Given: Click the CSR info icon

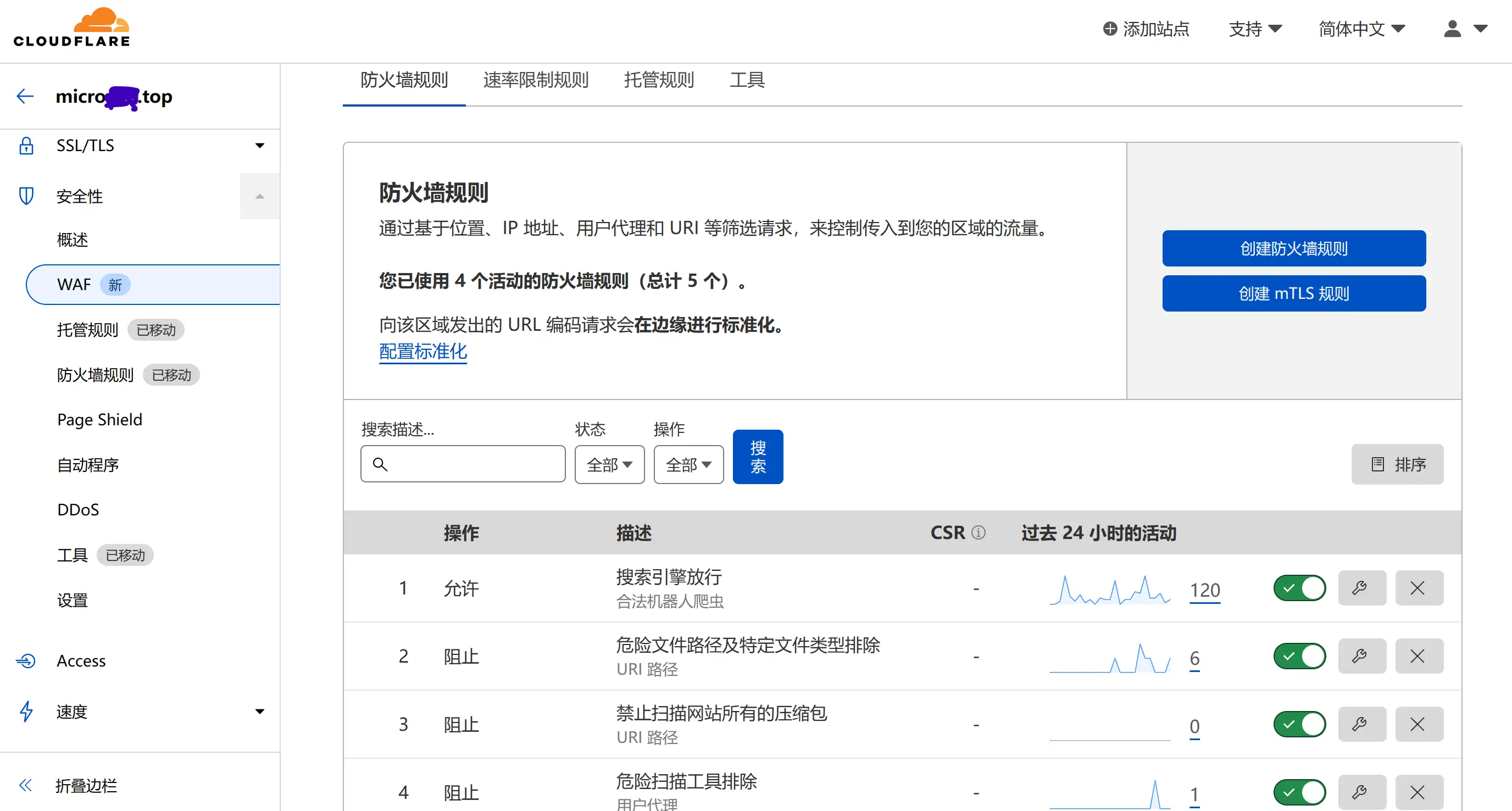Looking at the screenshot, I should [979, 532].
